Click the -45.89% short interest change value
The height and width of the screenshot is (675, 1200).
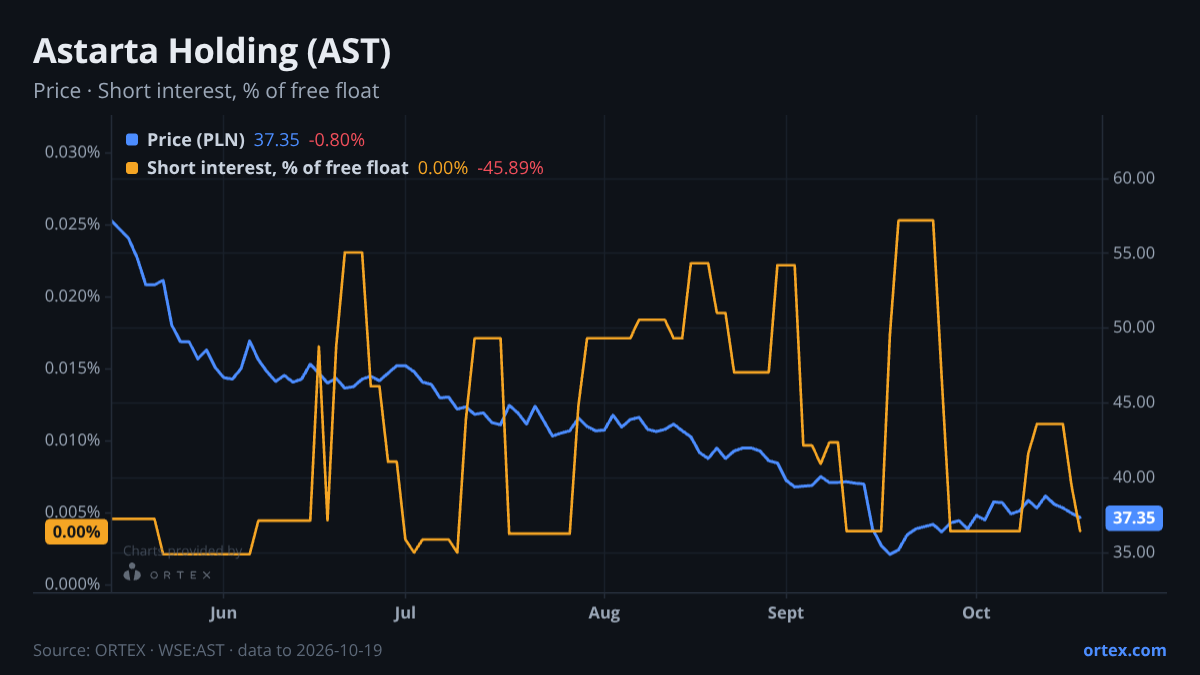pyautogui.click(x=510, y=168)
